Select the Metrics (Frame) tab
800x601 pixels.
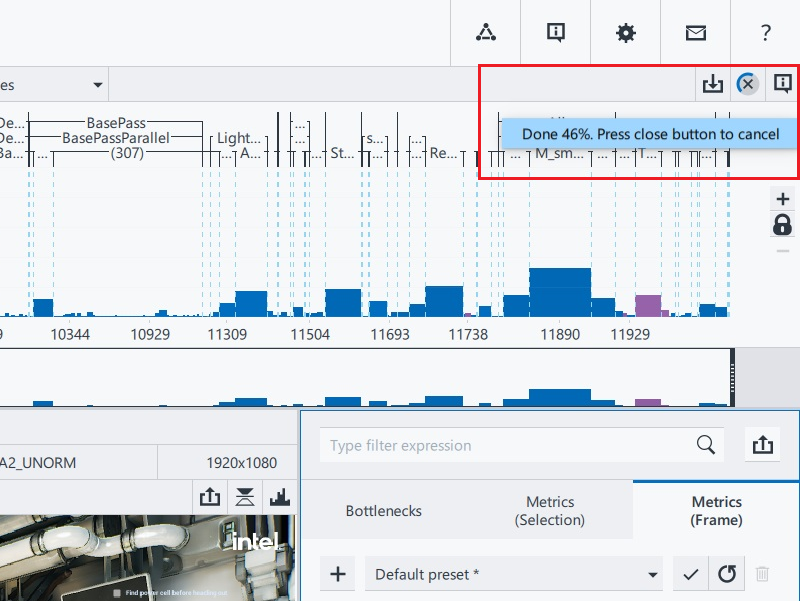pos(716,511)
